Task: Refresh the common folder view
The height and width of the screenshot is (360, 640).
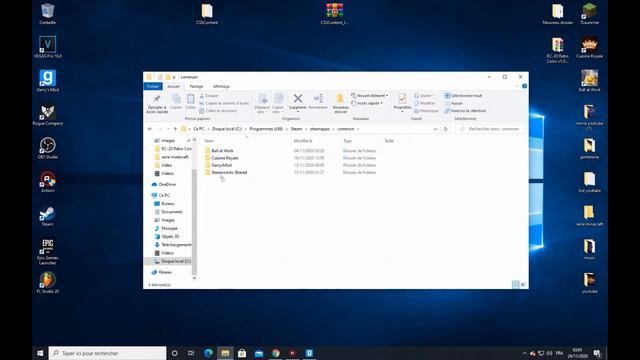Action: pos(446,129)
